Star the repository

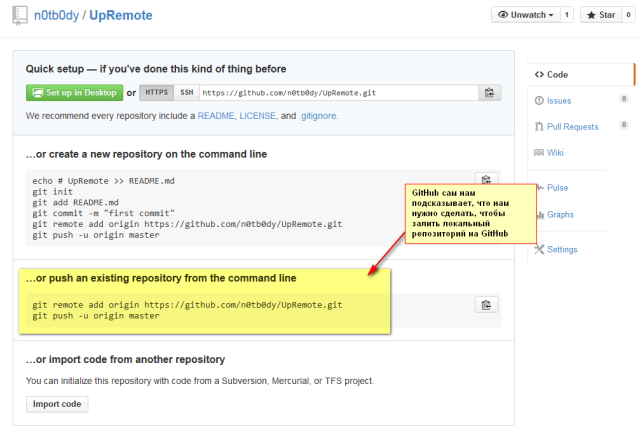(x=601, y=15)
